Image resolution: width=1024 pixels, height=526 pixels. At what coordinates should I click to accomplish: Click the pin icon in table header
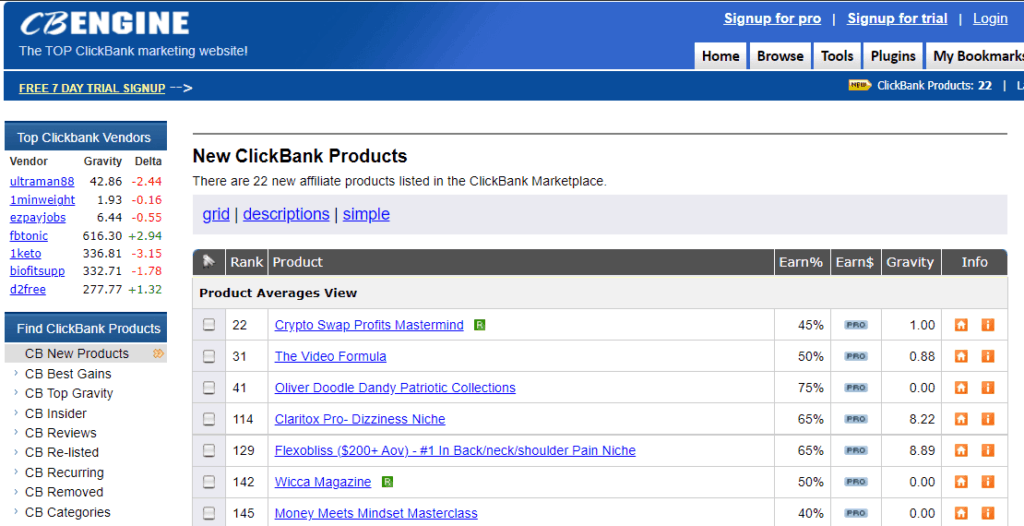208,262
